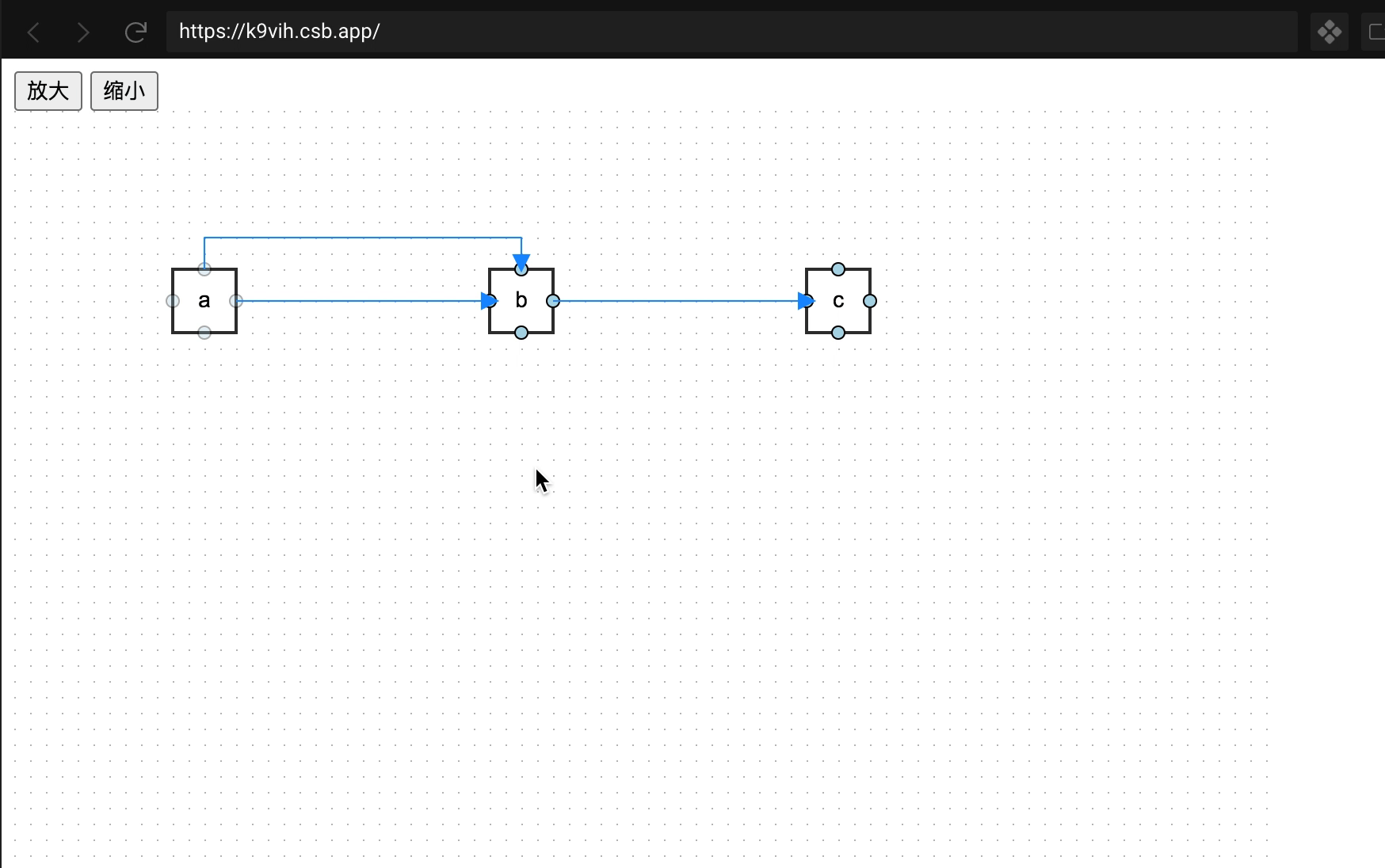The width and height of the screenshot is (1385, 868).
Task: Open the CodeSandbox icon beside the address bar
Action: pos(1330,32)
